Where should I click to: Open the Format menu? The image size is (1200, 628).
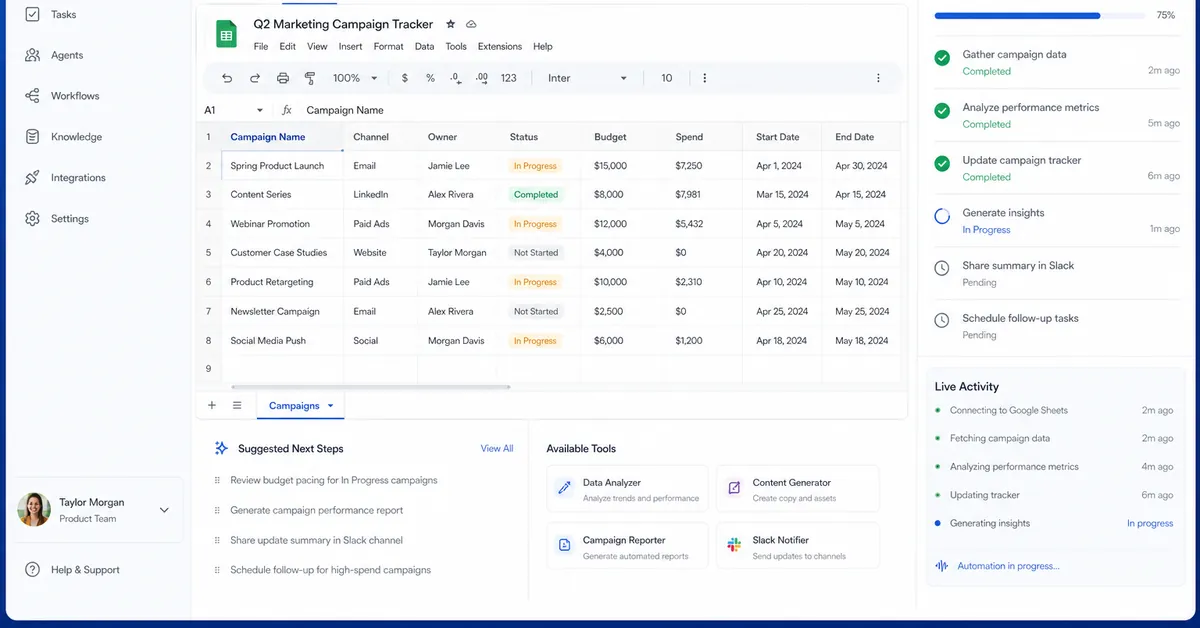coord(388,46)
